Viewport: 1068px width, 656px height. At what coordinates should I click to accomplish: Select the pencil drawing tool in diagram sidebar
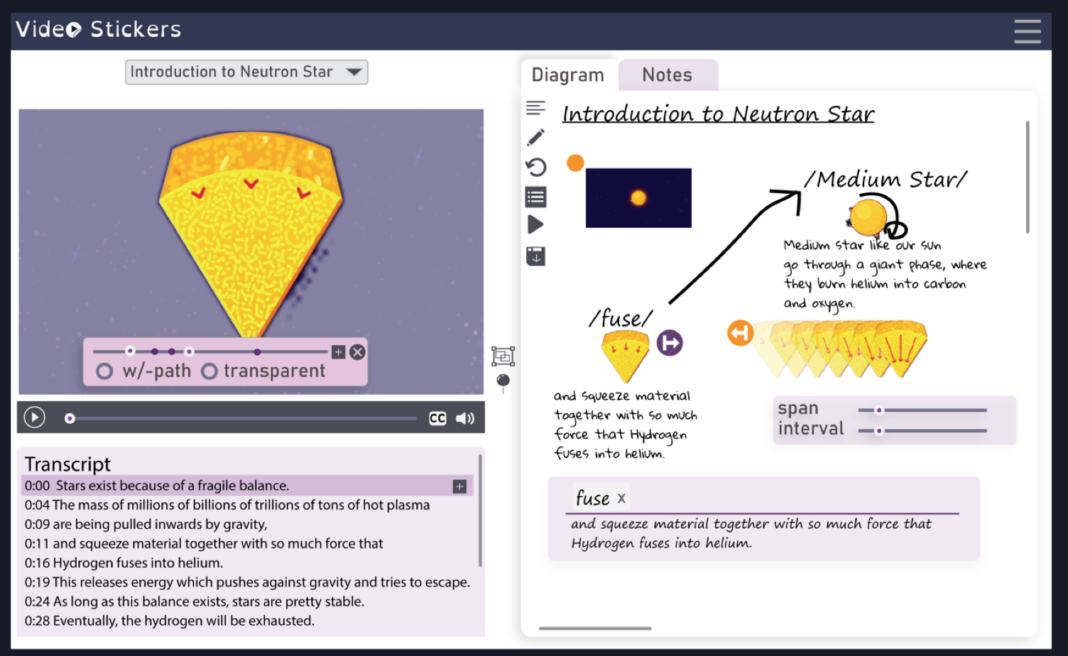[x=535, y=137]
